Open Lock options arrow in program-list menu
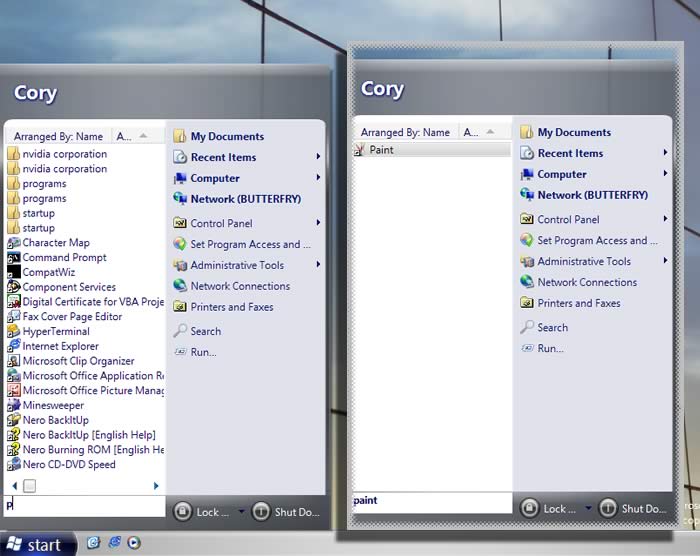700x556 pixels. 241,511
